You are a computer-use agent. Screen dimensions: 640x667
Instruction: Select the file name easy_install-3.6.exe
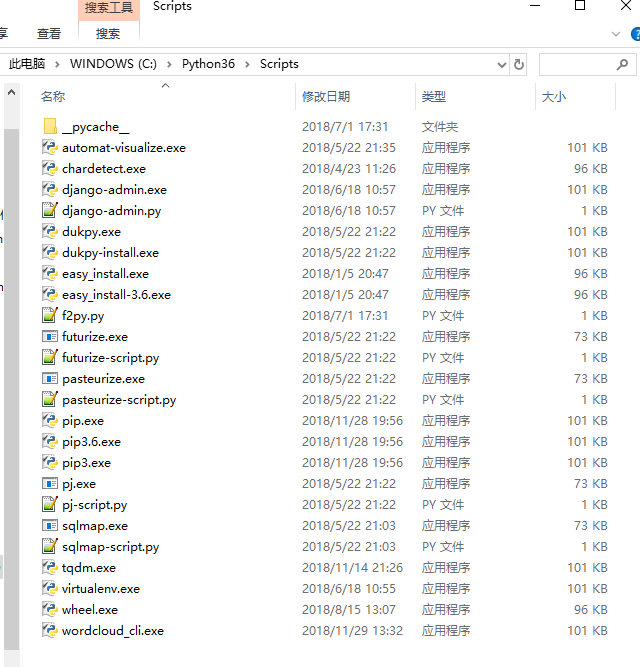pyautogui.click(x=117, y=295)
